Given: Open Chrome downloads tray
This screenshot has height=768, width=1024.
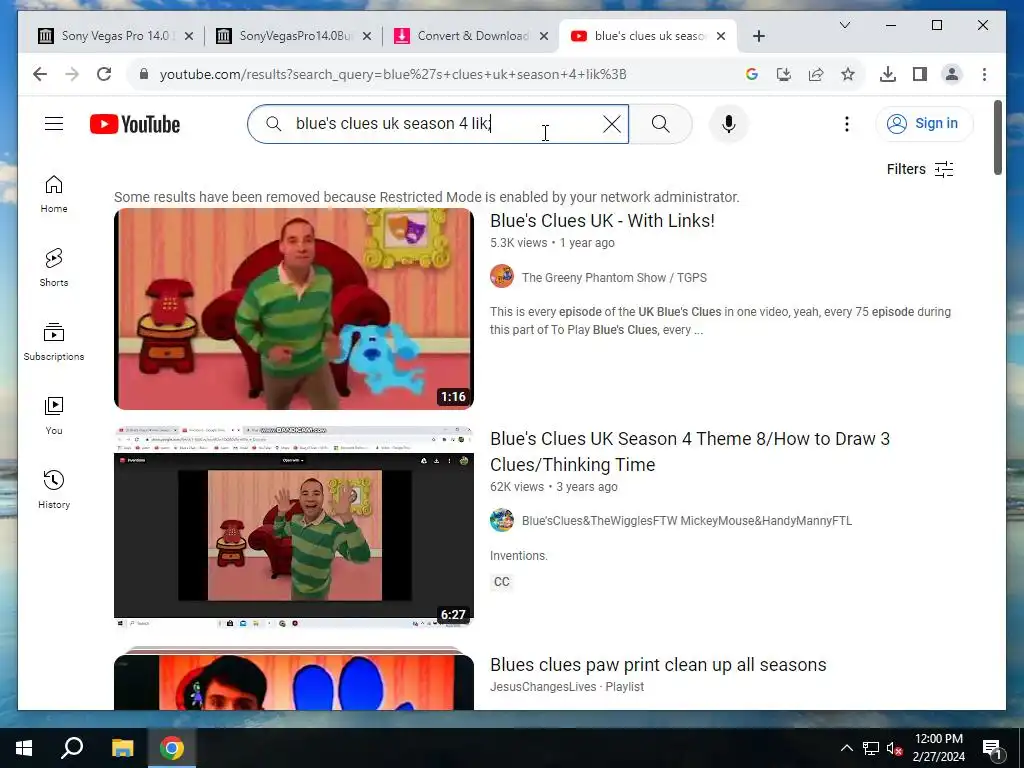Looking at the screenshot, I should click(888, 74).
